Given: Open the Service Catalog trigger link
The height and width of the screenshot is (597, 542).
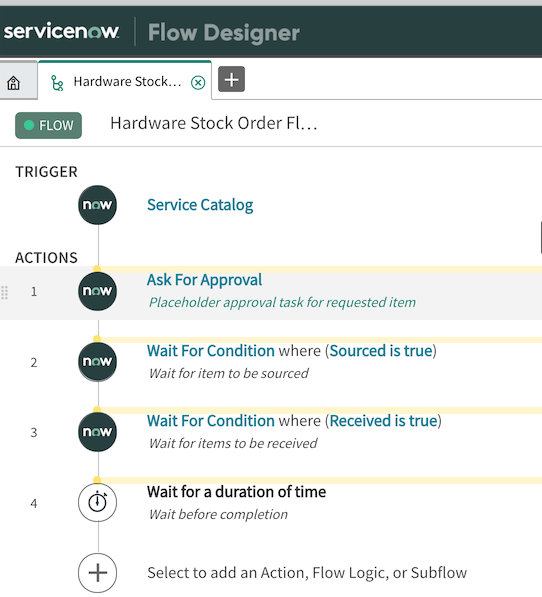Looking at the screenshot, I should pyautogui.click(x=200, y=205).
